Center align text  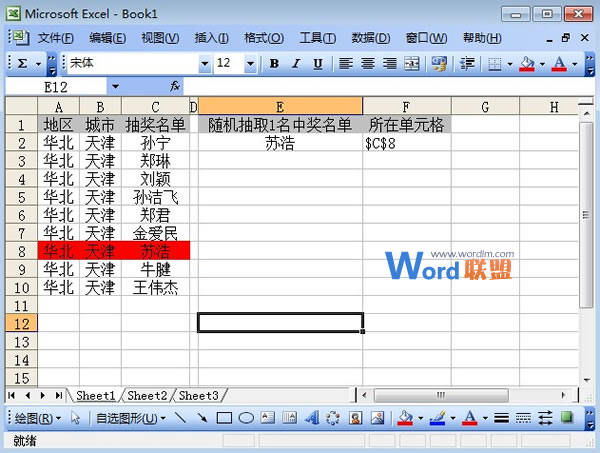point(368,63)
